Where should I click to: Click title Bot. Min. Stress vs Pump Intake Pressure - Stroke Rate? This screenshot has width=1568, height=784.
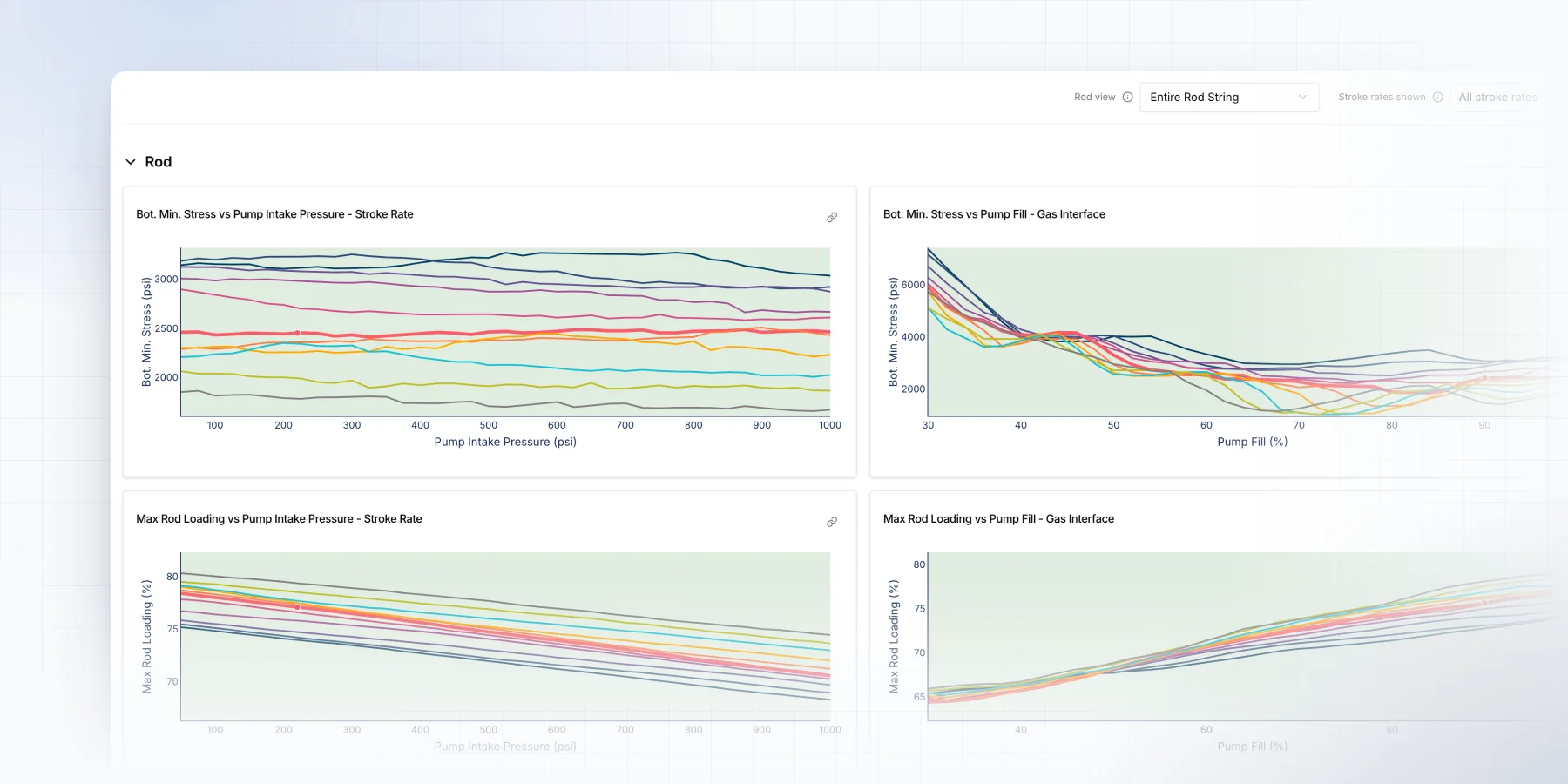pyautogui.click(x=274, y=214)
